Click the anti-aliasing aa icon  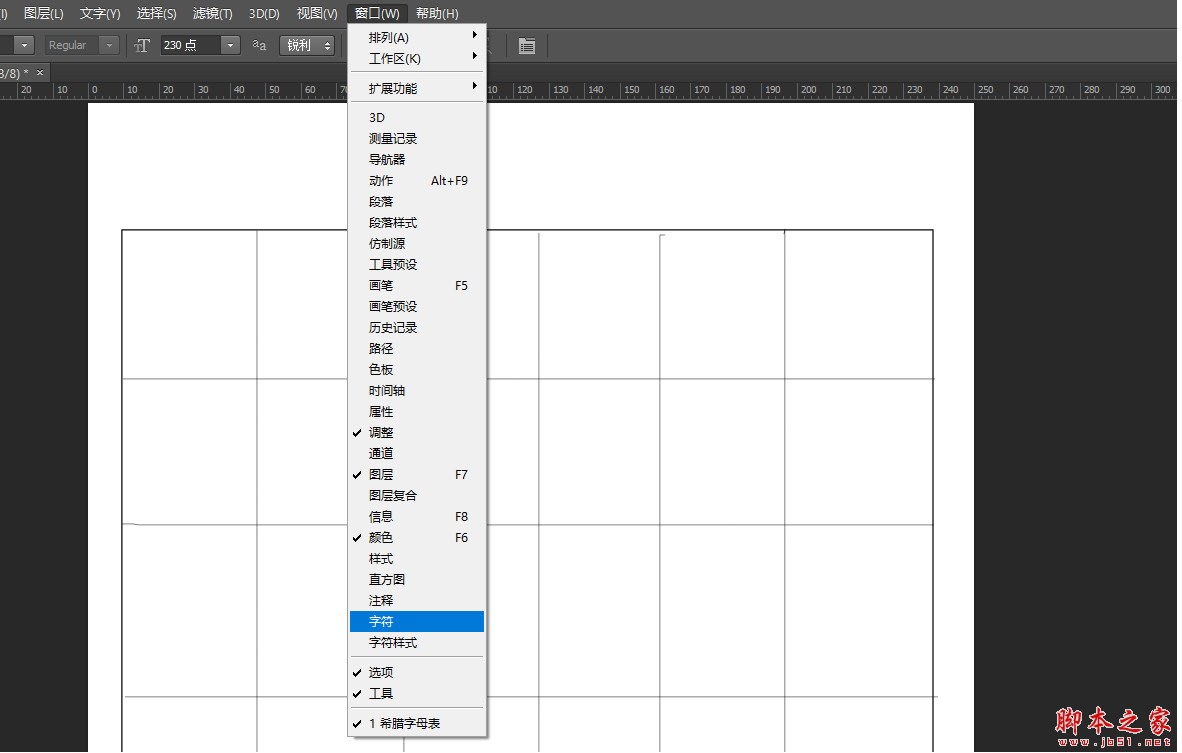[x=259, y=45]
